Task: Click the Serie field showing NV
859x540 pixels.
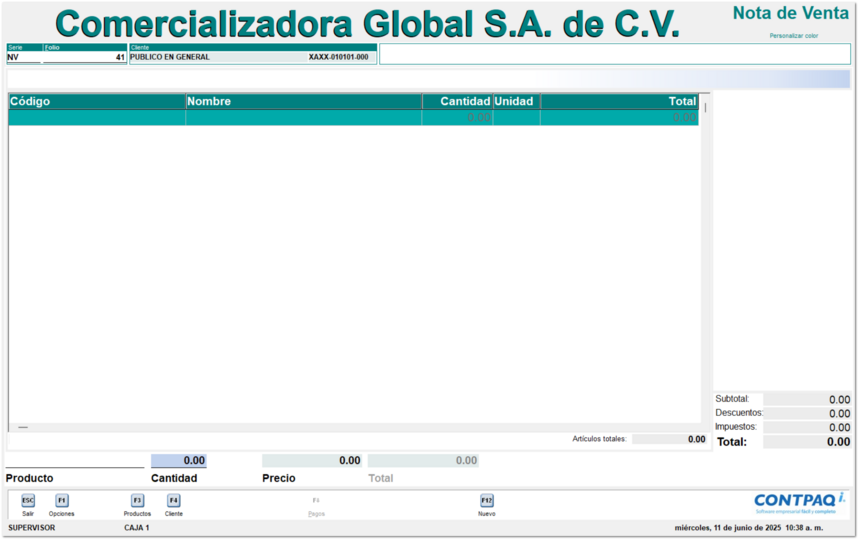Action: point(24,57)
